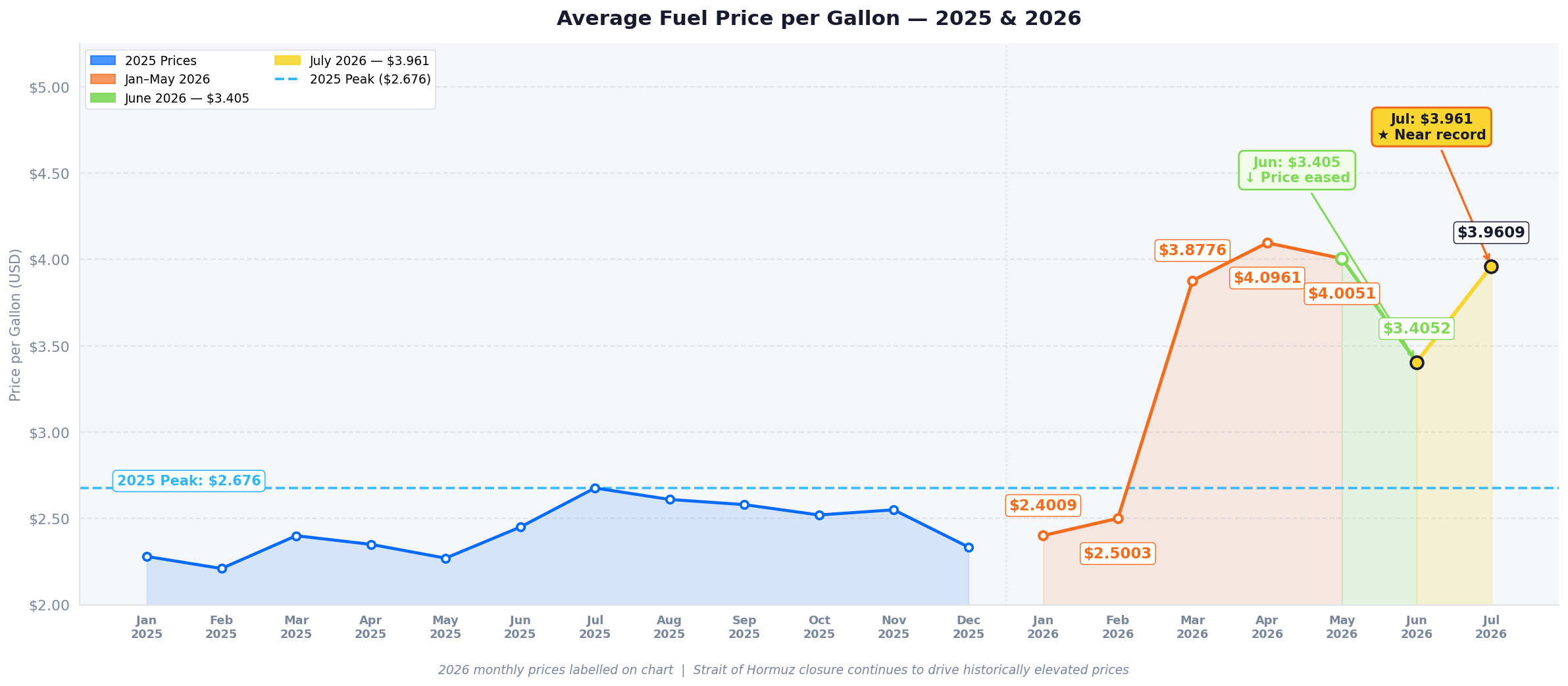Click the May 2026 green circle marker
This screenshot has width=1568, height=686.
[x=1342, y=258]
